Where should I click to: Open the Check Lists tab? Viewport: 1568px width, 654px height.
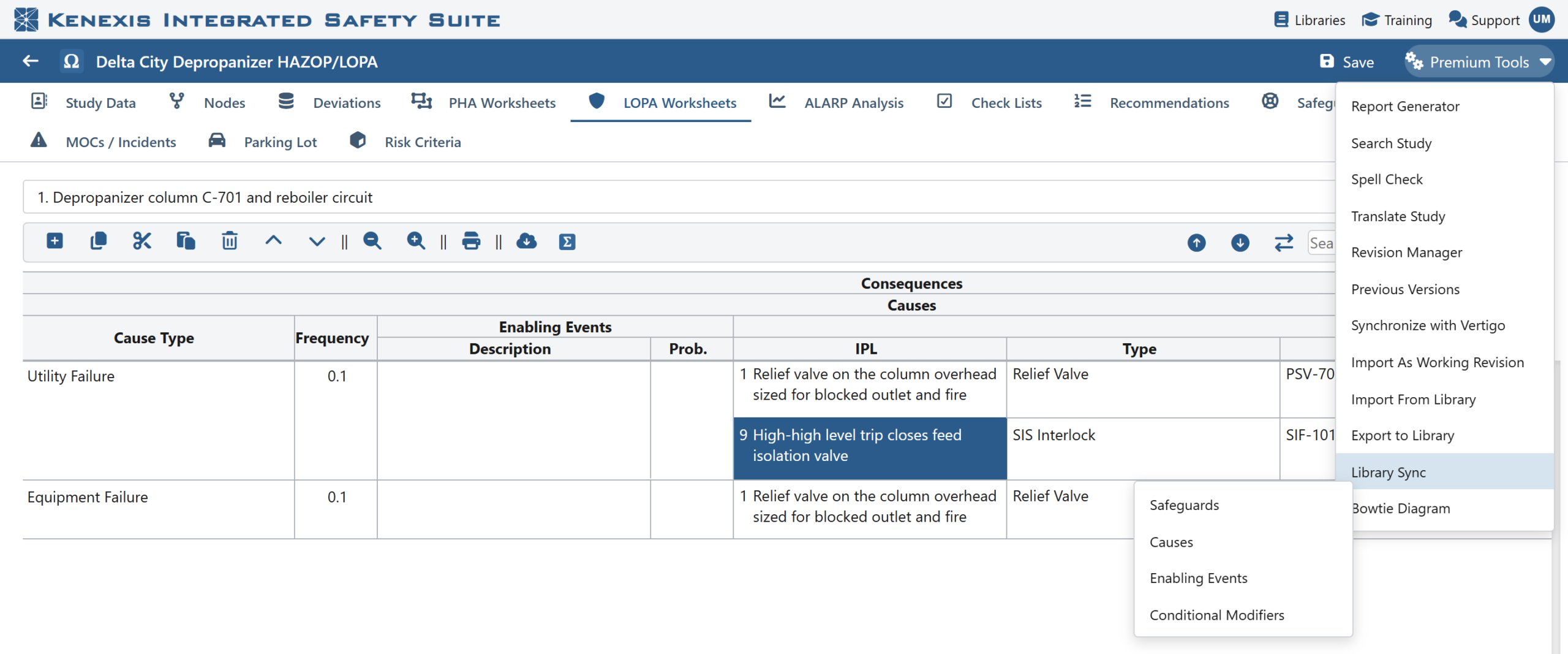pyautogui.click(x=989, y=102)
